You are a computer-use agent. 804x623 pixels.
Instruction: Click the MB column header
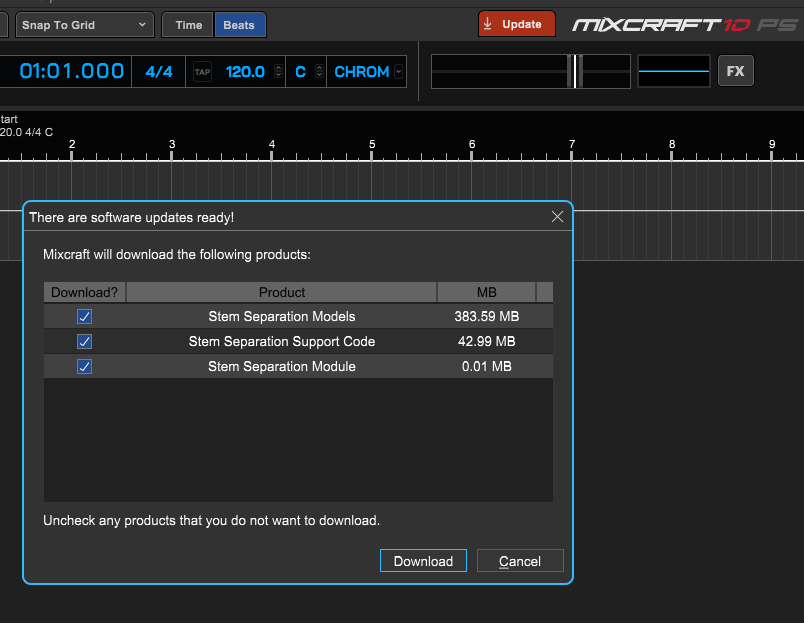[487, 292]
